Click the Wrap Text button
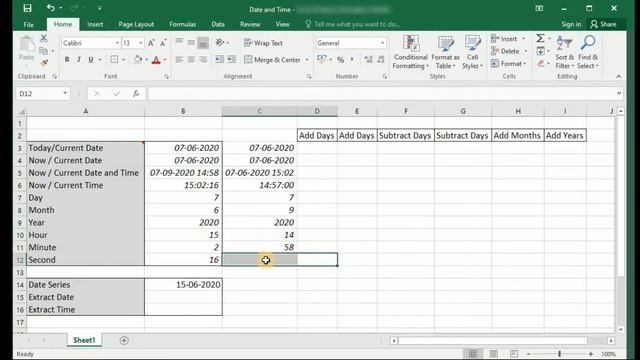 click(263, 43)
